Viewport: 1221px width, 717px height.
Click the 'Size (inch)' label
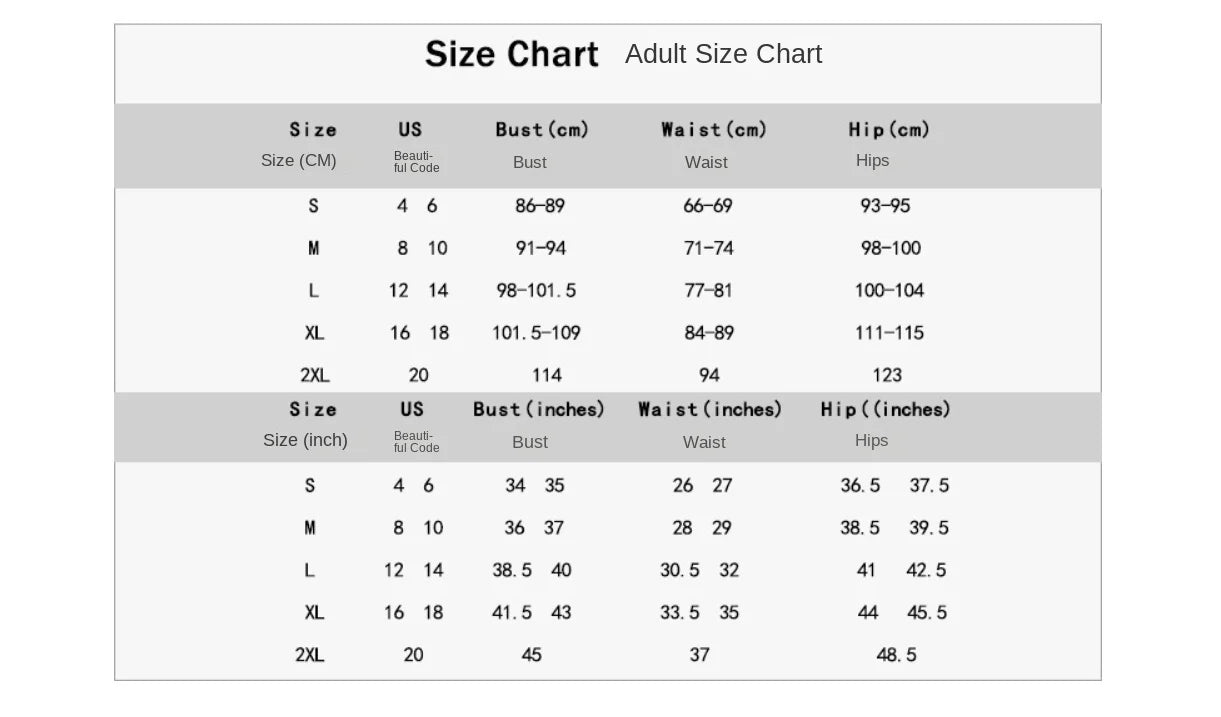pyautogui.click(x=305, y=441)
